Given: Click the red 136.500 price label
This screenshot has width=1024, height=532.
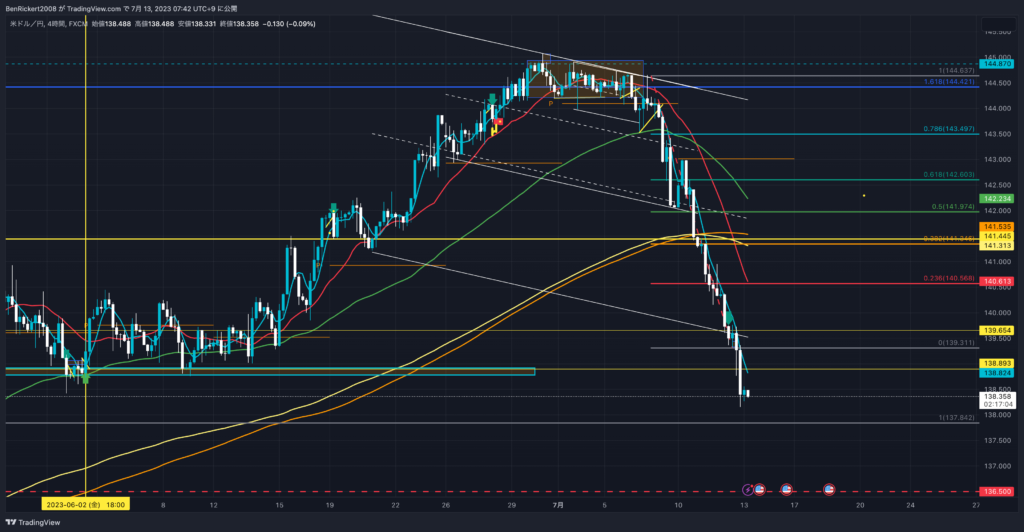Looking at the screenshot, I should 996,491.
